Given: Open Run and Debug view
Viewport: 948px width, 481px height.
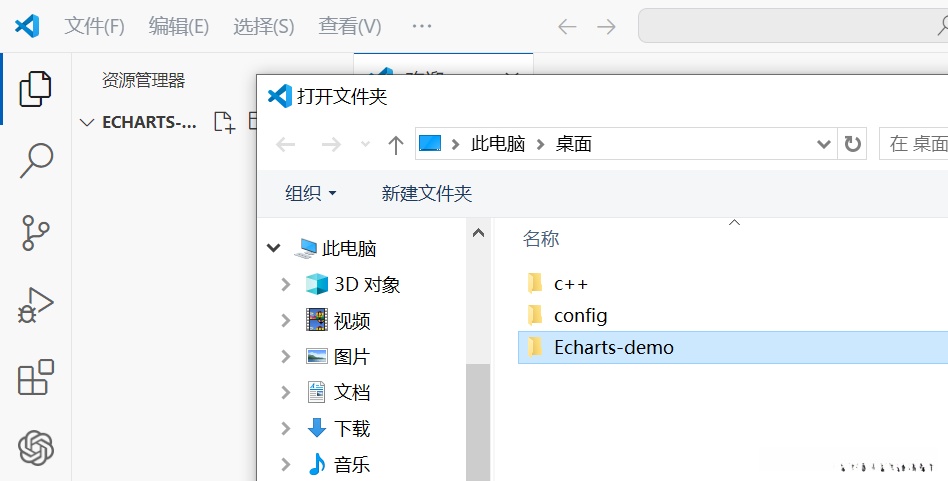Looking at the screenshot, I should [36, 305].
